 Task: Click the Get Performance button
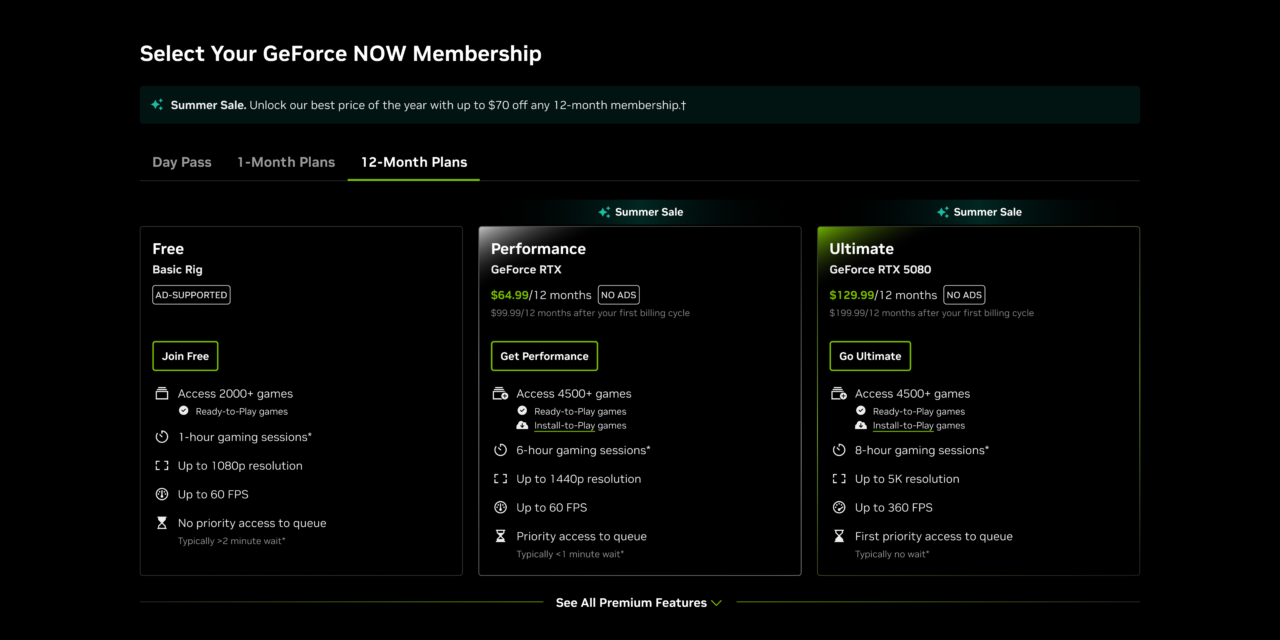544,356
